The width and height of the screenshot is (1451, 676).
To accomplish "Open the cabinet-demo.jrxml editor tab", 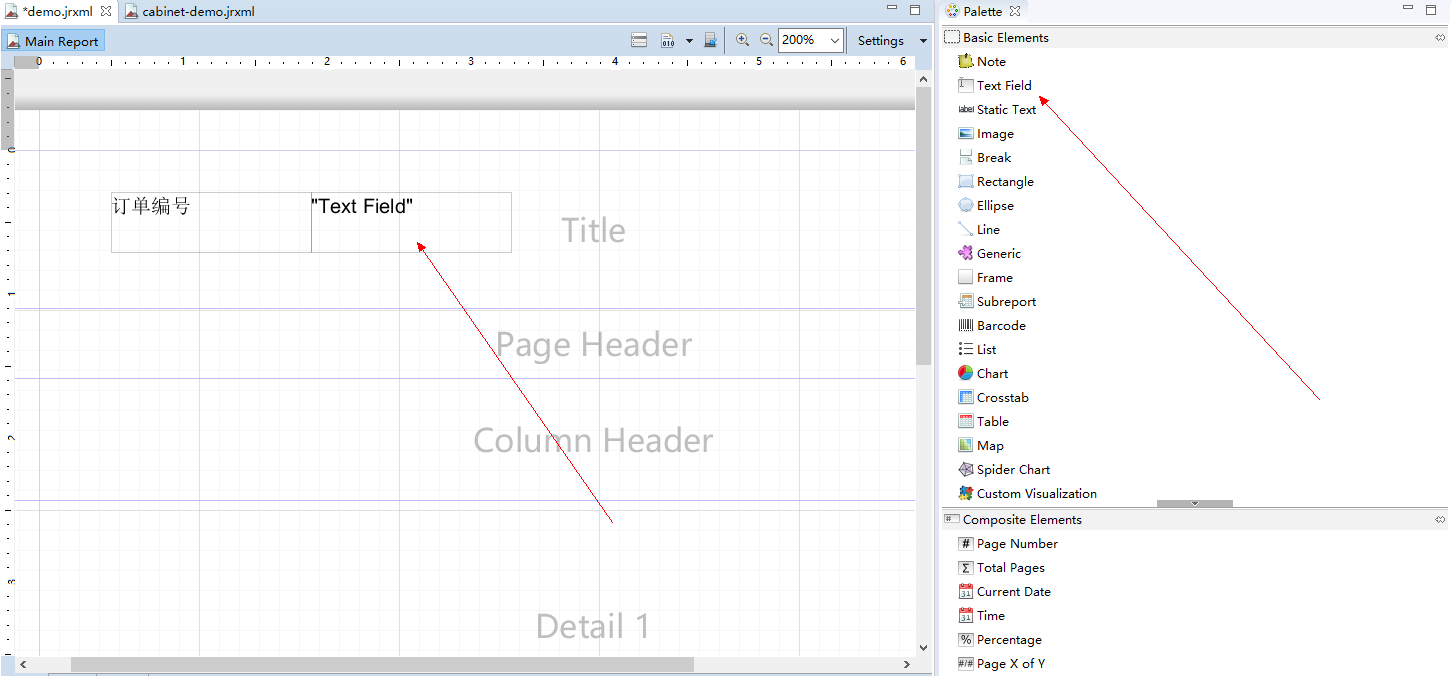I will [190, 12].
